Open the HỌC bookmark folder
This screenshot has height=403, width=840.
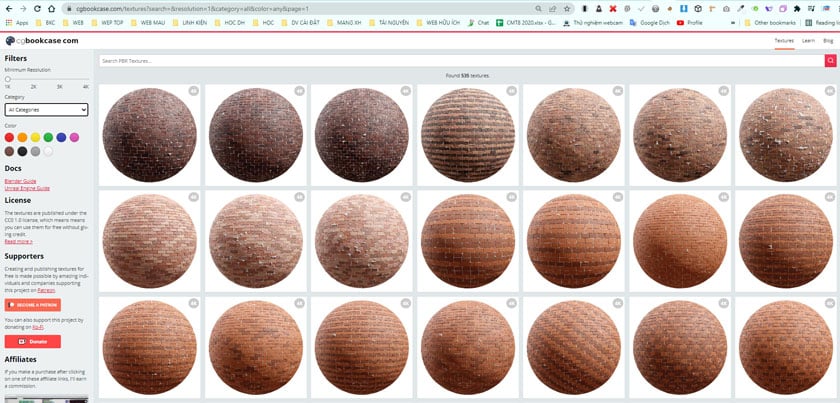point(263,22)
